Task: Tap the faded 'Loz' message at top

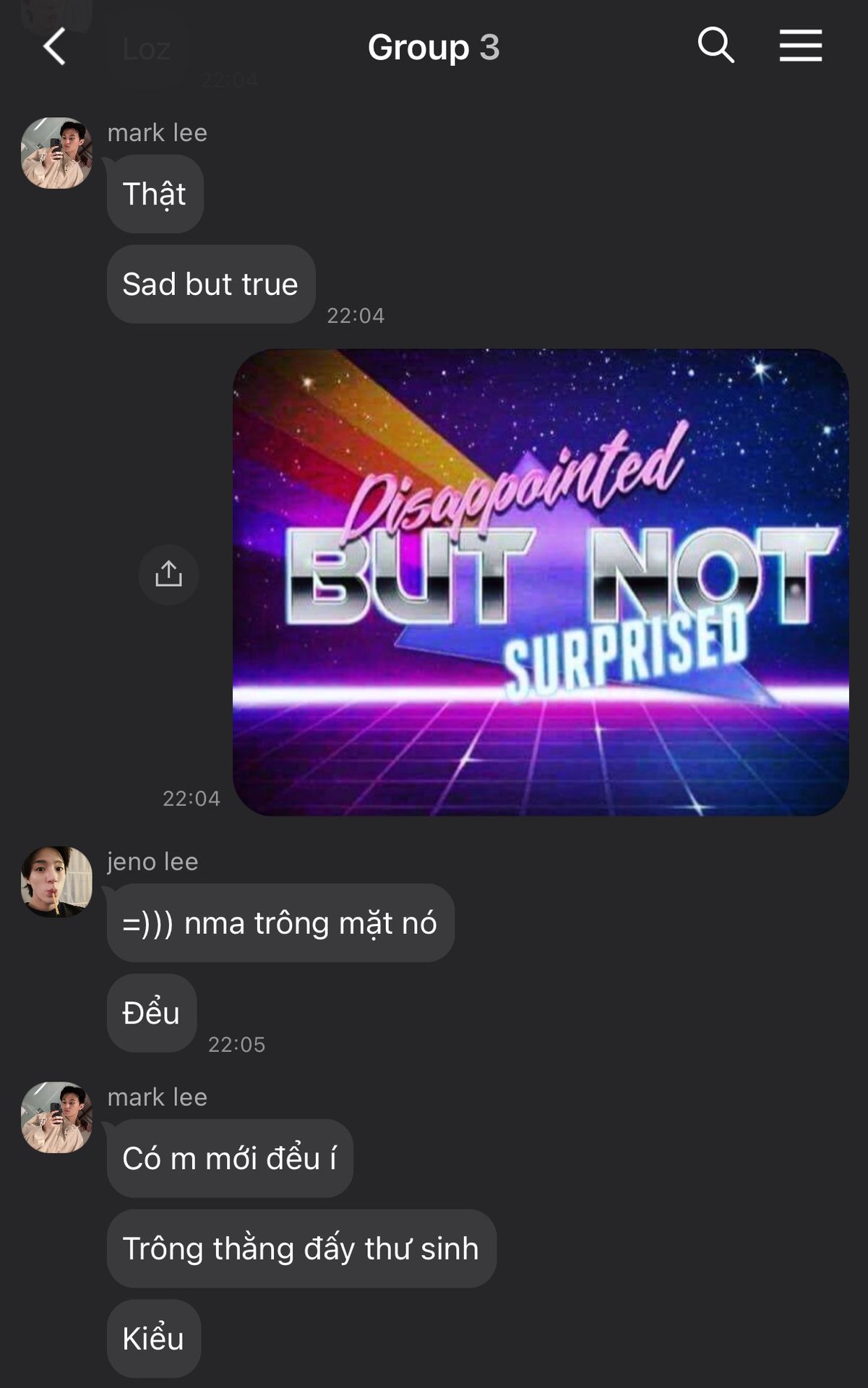Action: [x=147, y=49]
